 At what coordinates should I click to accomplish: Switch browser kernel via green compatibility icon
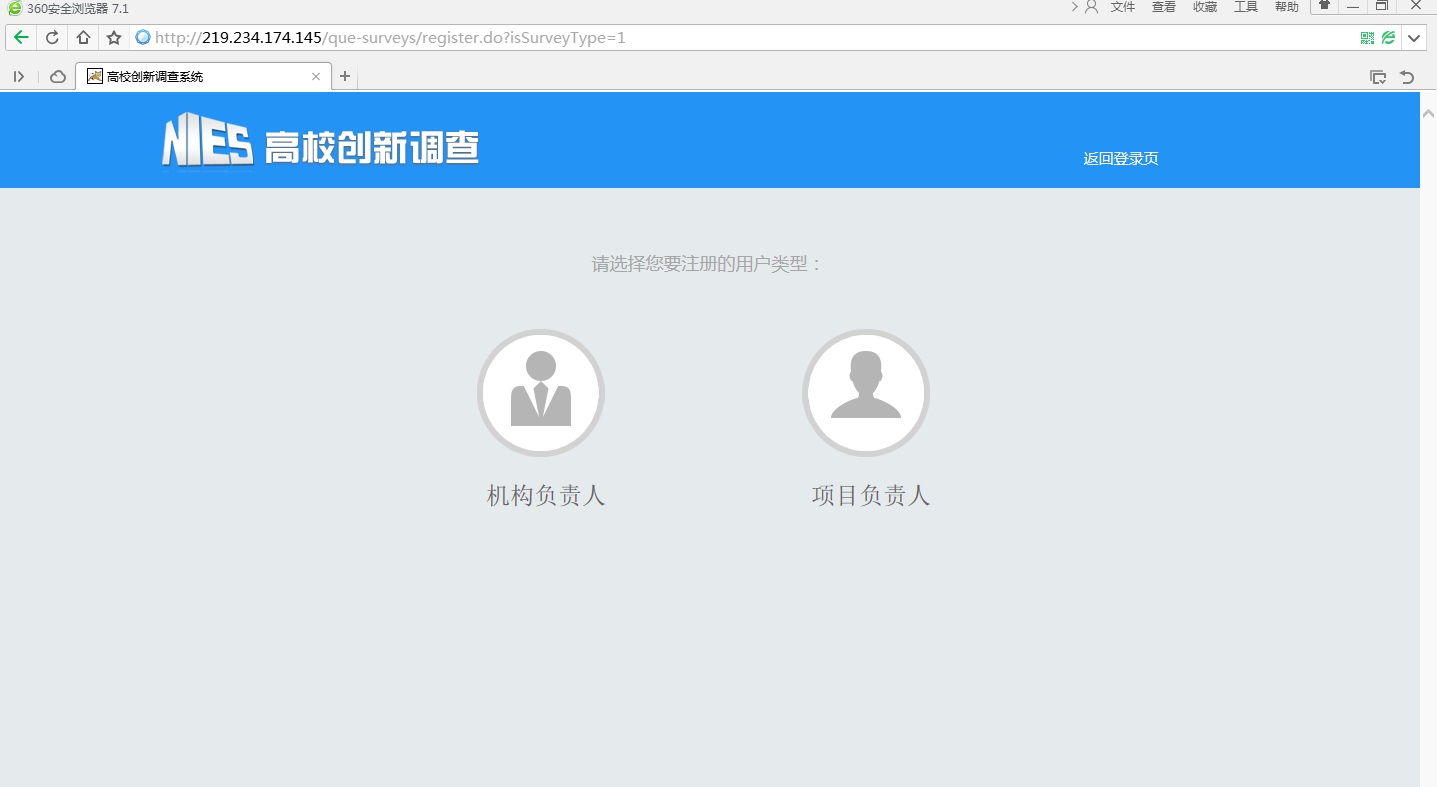(1388, 37)
